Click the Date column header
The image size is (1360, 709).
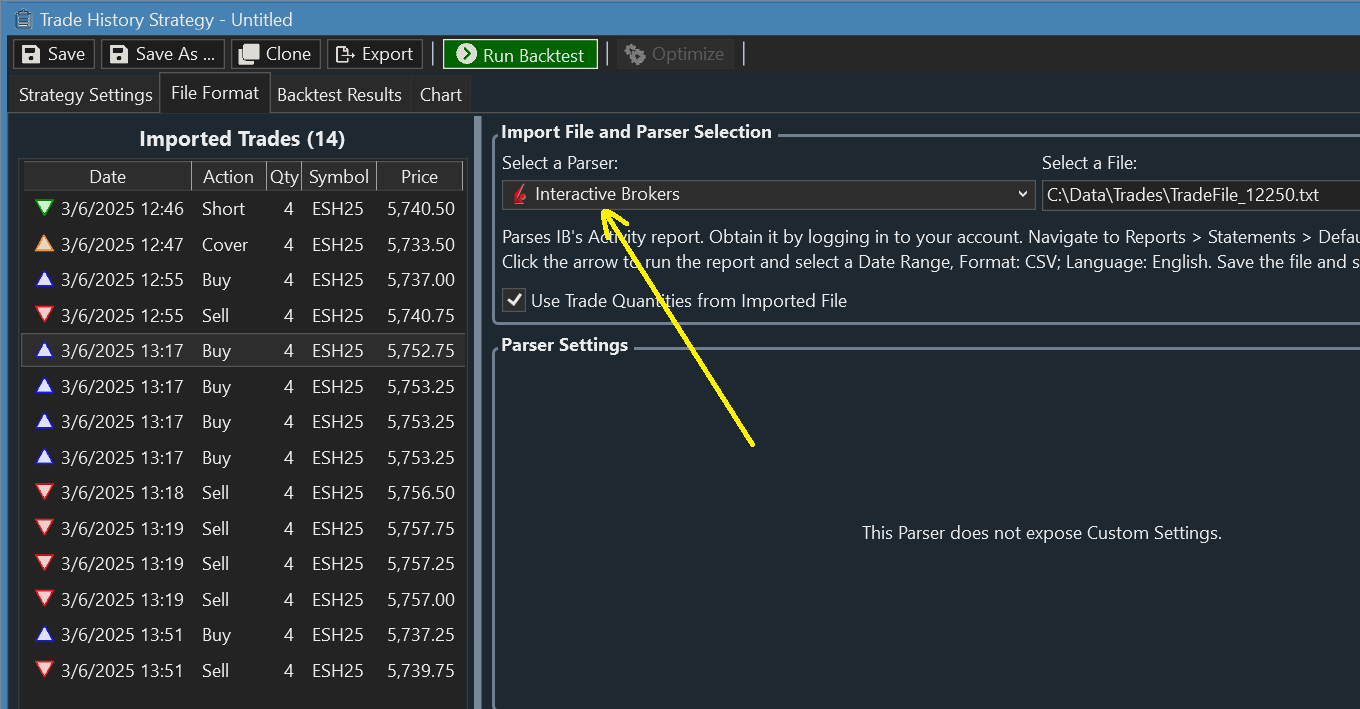coord(107,177)
